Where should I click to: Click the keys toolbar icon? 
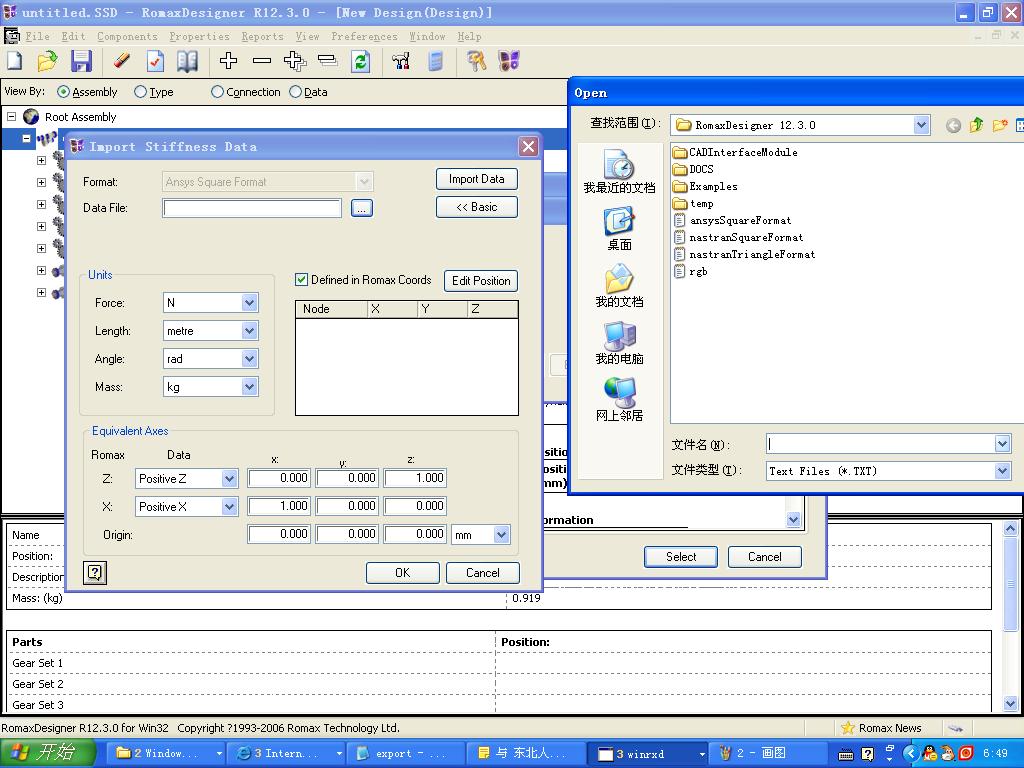pyautogui.click(x=476, y=61)
